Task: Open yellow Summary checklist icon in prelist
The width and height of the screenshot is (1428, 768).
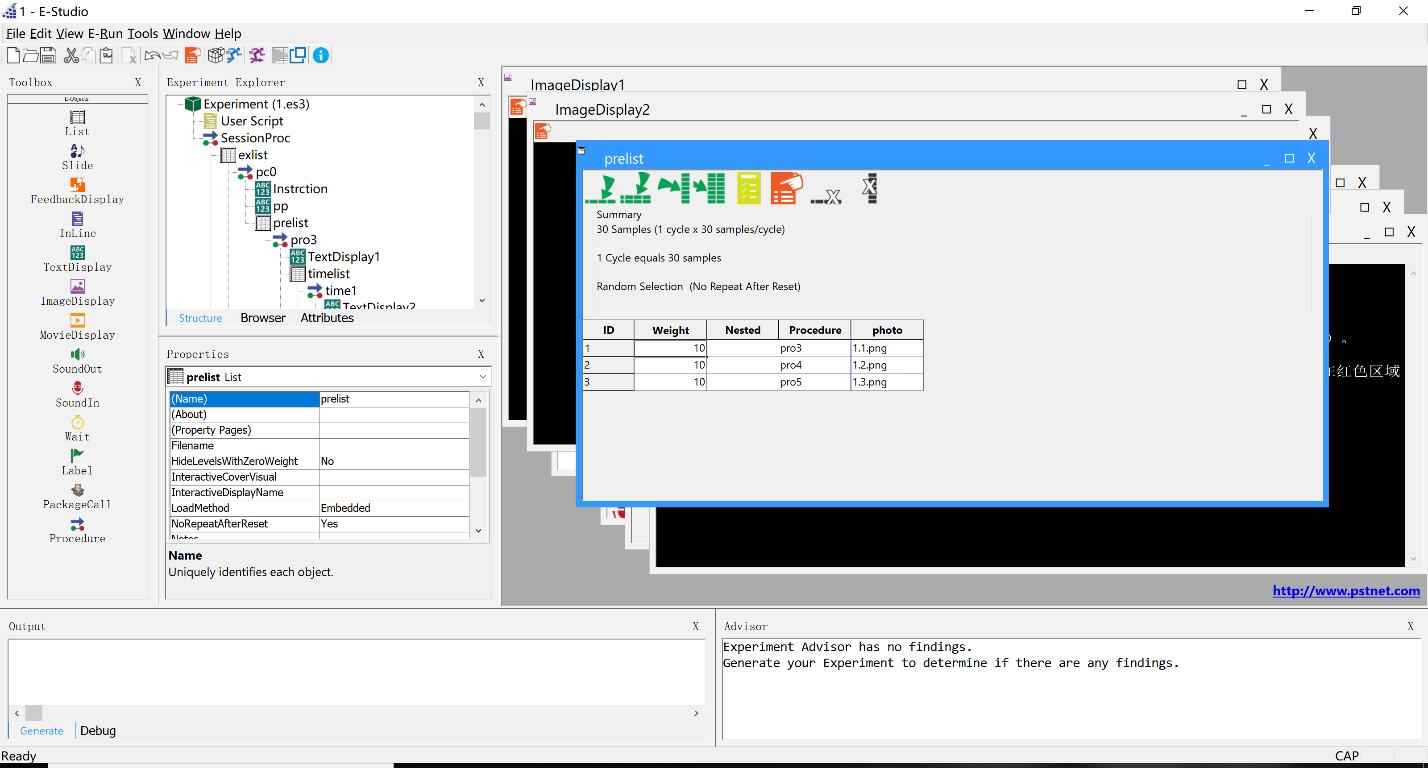Action: [x=749, y=188]
